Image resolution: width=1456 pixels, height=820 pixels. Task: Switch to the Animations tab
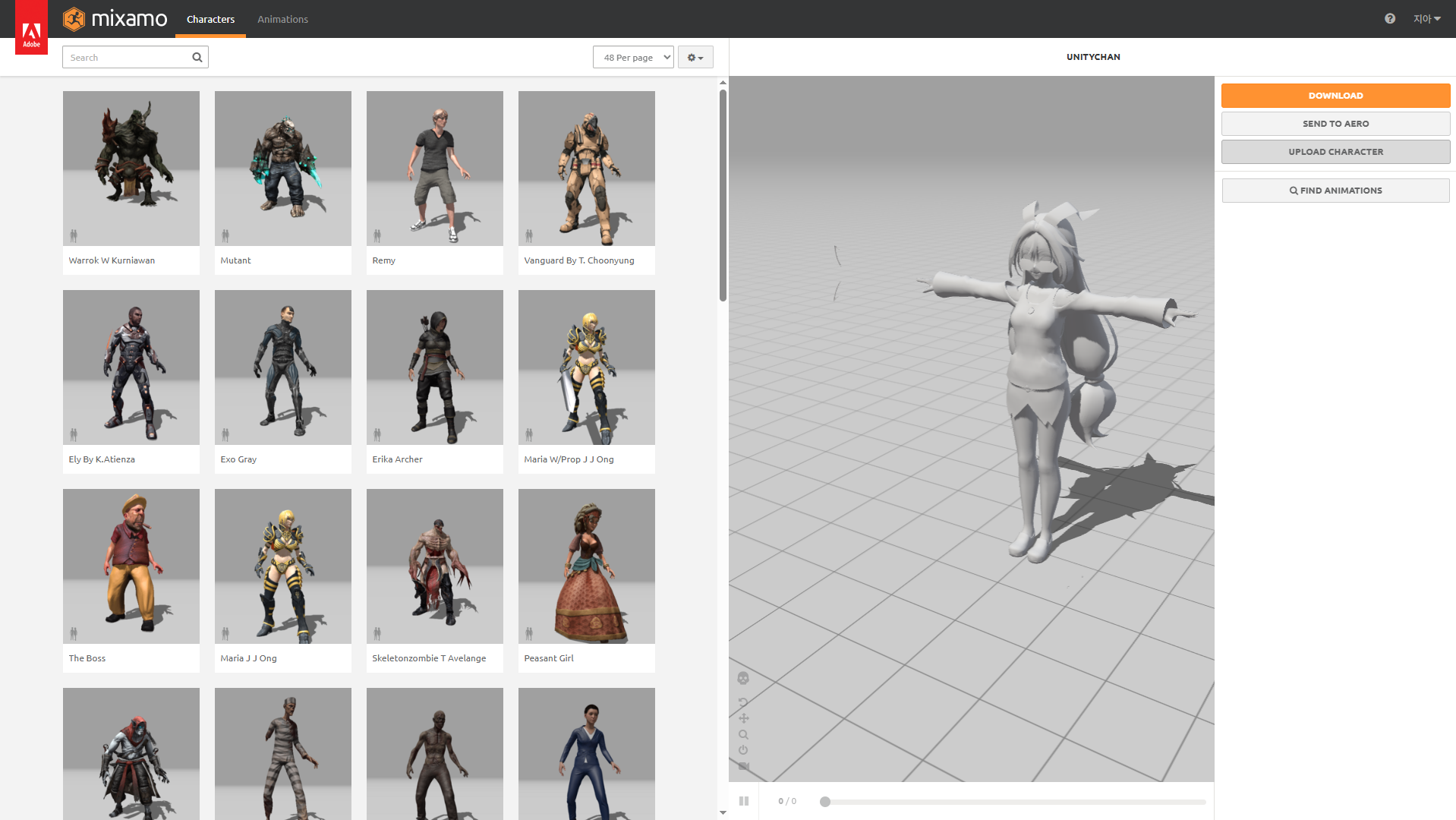click(282, 19)
